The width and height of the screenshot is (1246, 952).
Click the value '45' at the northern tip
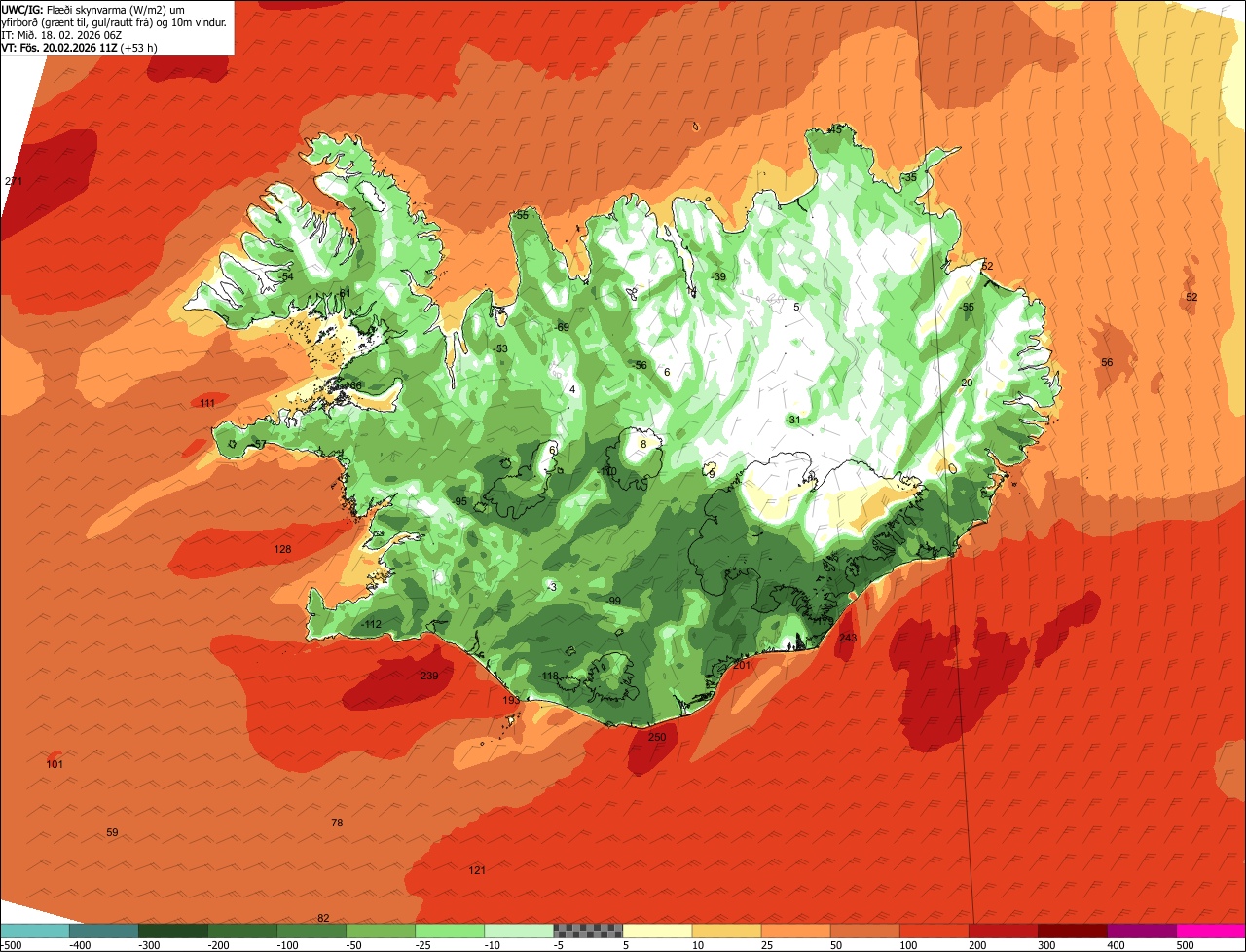point(835,129)
